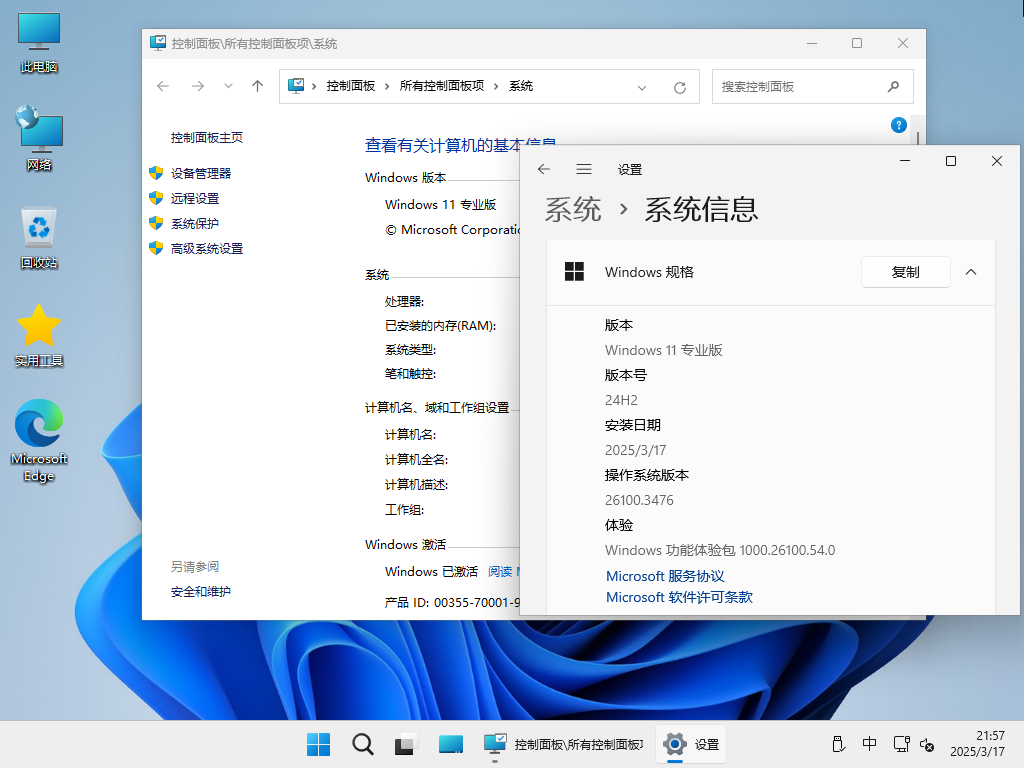Open Settings hamburger navigation menu
This screenshot has width=1024, height=768.
point(584,169)
